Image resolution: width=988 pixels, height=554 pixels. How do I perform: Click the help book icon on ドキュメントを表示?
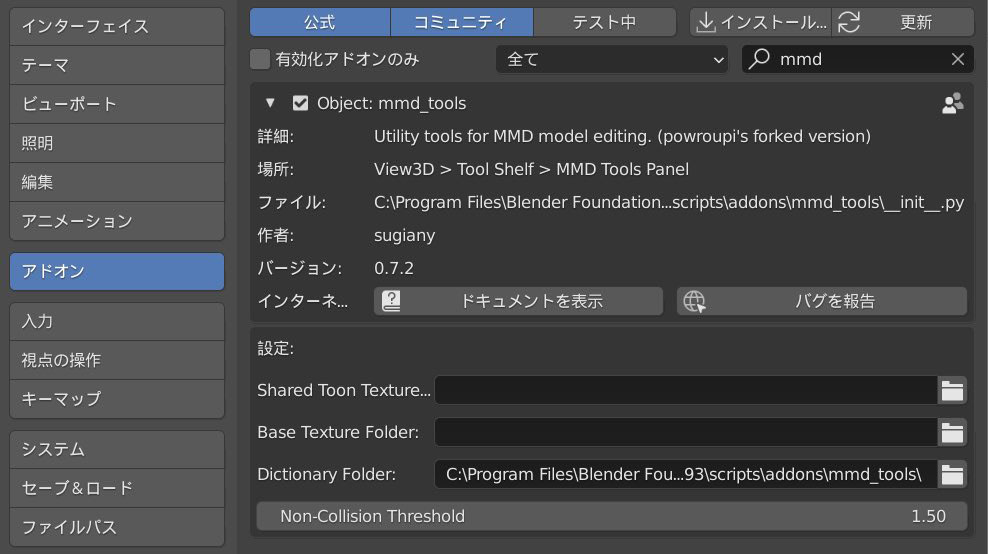tap(391, 301)
